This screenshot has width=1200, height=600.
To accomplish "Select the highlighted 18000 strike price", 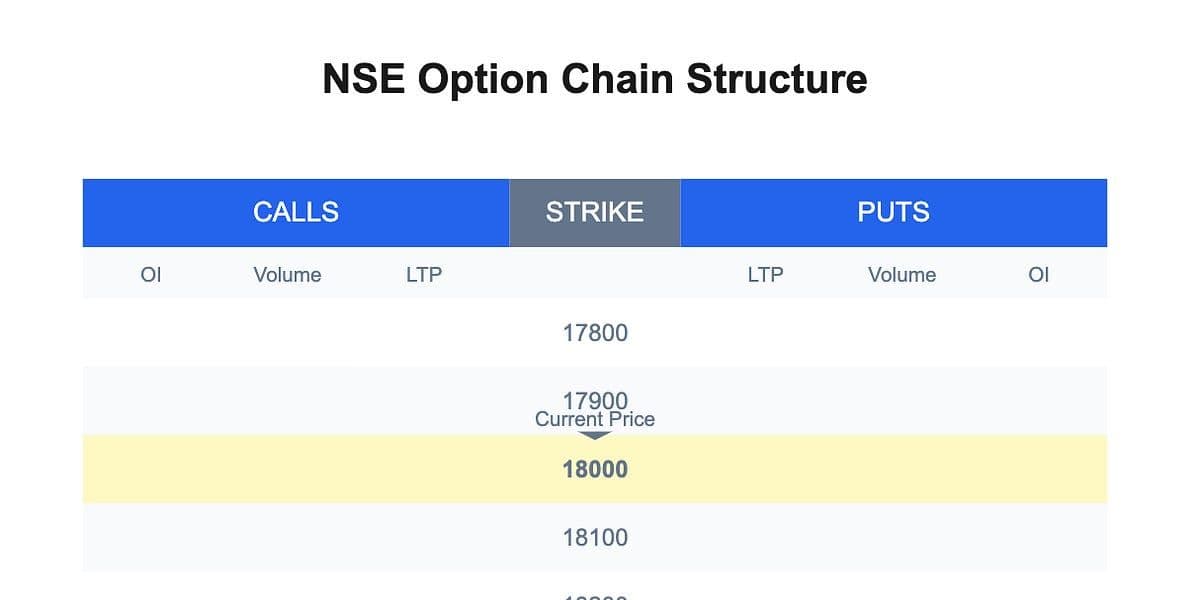I will [x=595, y=469].
